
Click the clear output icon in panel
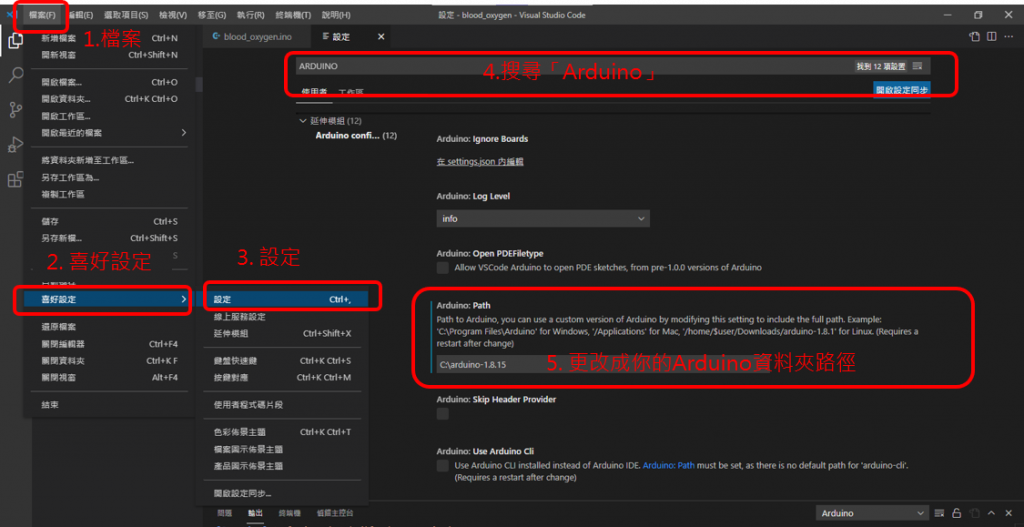pos(940,513)
